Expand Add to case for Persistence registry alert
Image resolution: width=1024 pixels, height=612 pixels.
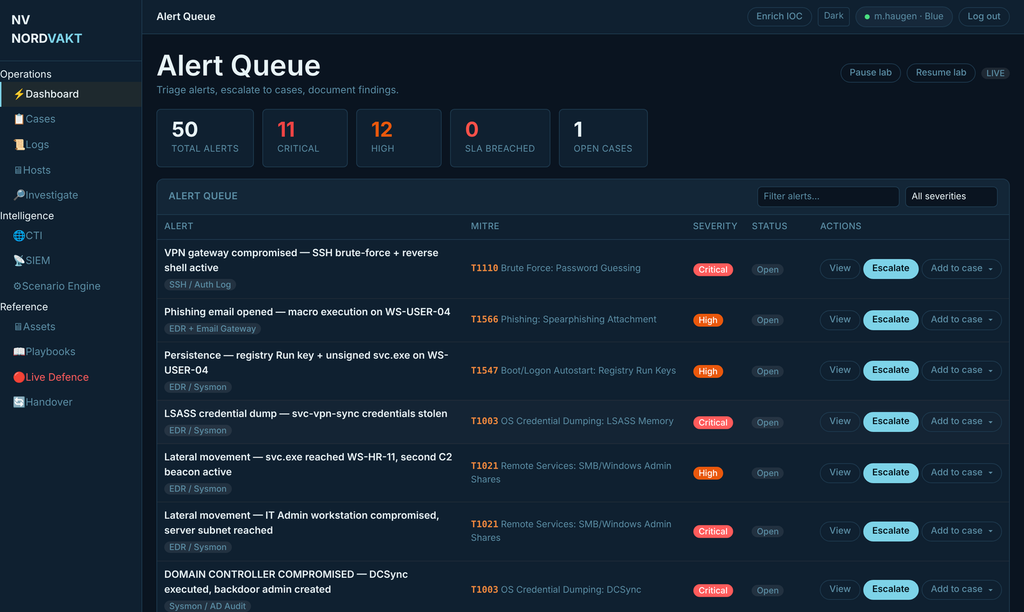pyautogui.click(x=961, y=370)
